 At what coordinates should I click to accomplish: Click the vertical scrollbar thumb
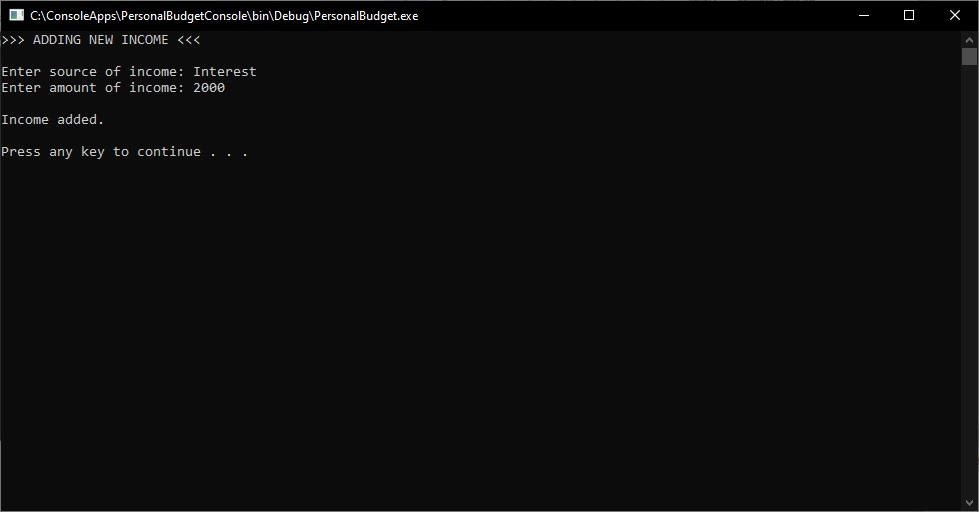(969, 56)
